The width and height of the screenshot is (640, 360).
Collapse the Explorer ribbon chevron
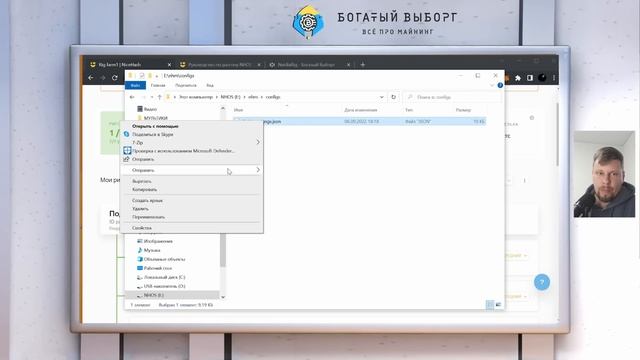[492, 85]
